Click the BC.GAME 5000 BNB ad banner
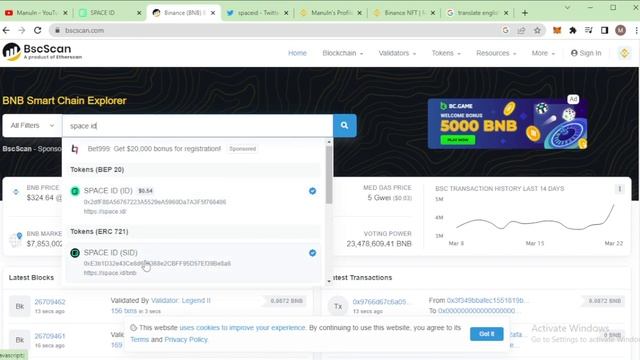Image resolution: width=640 pixels, height=360 pixels. click(x=507, y=124)
